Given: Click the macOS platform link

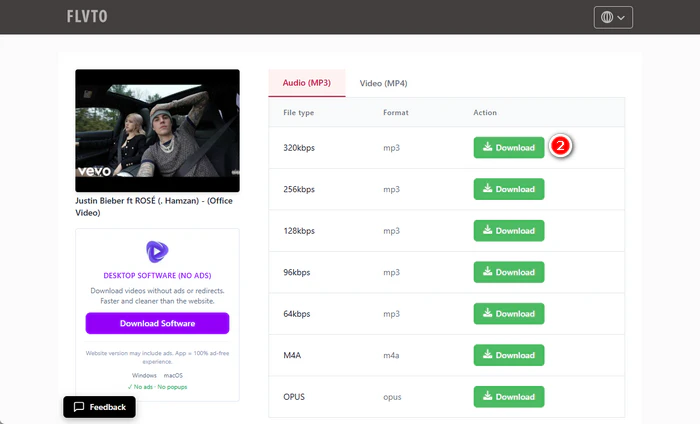Looking at the screenshot, I should pos(173,375).
